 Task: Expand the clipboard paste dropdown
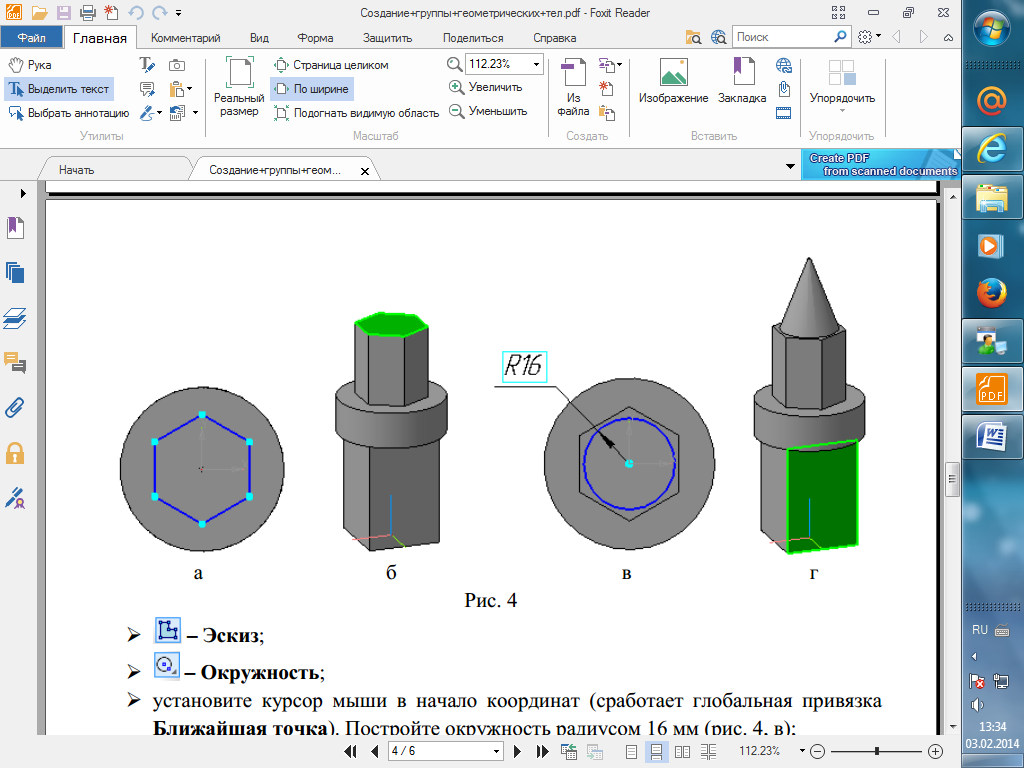coord(189,89)
